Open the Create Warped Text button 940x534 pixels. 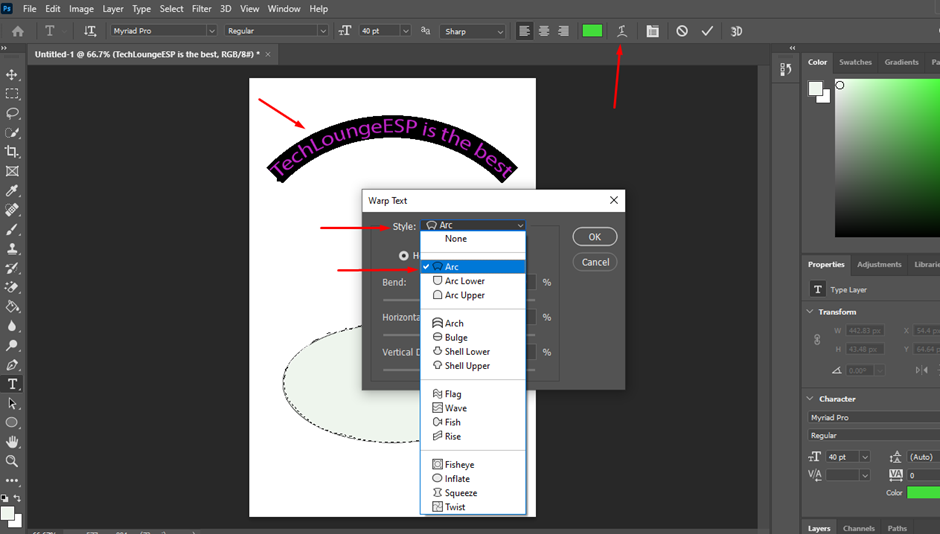622,31
